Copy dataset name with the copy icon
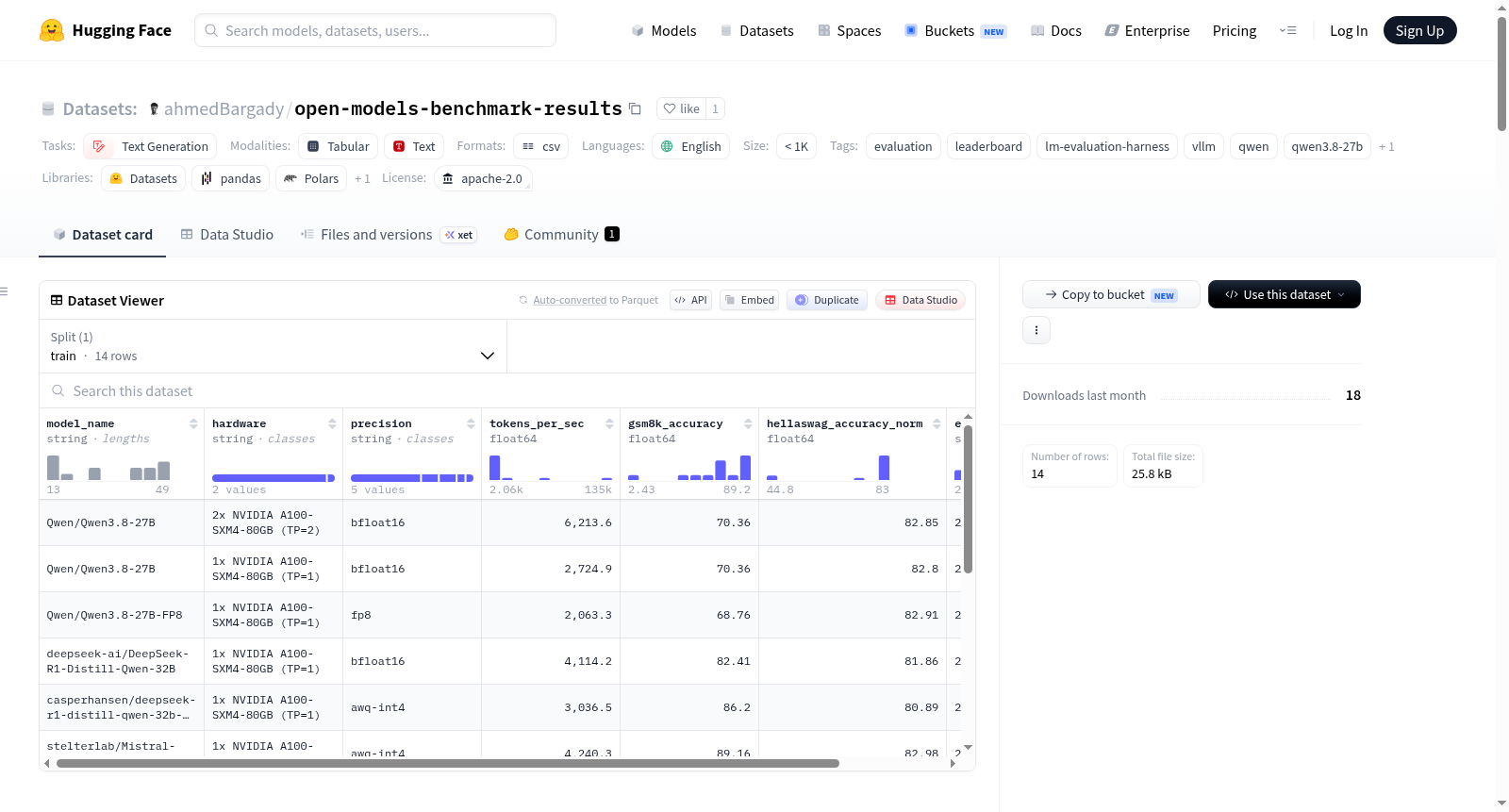 (635, 109)
